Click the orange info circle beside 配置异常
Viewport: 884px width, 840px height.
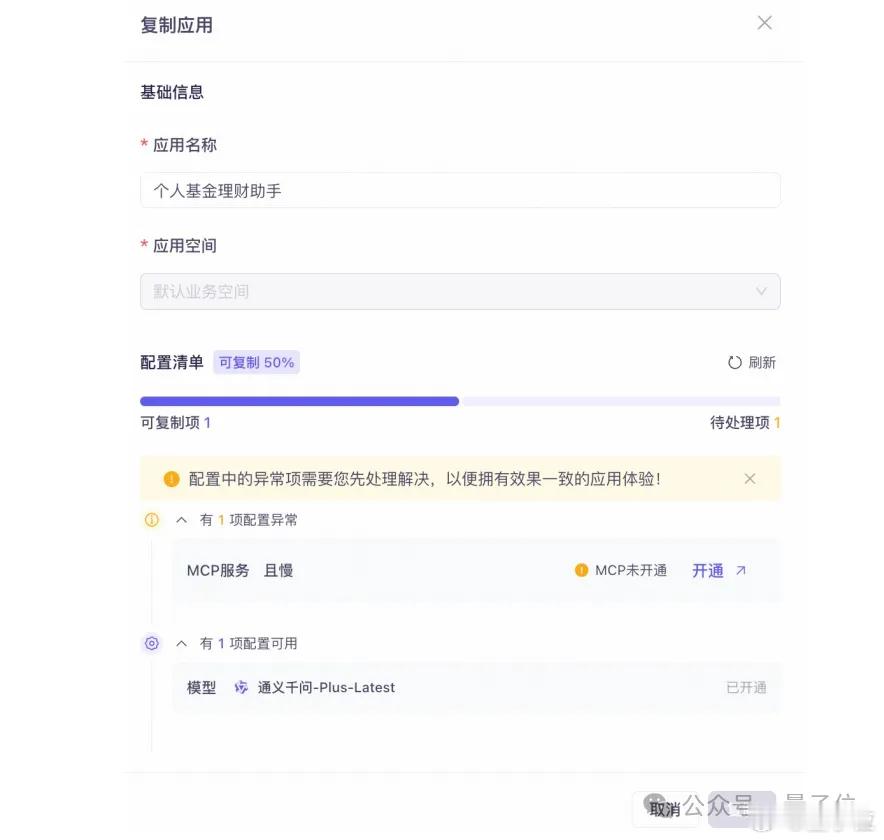click(152, 520)
